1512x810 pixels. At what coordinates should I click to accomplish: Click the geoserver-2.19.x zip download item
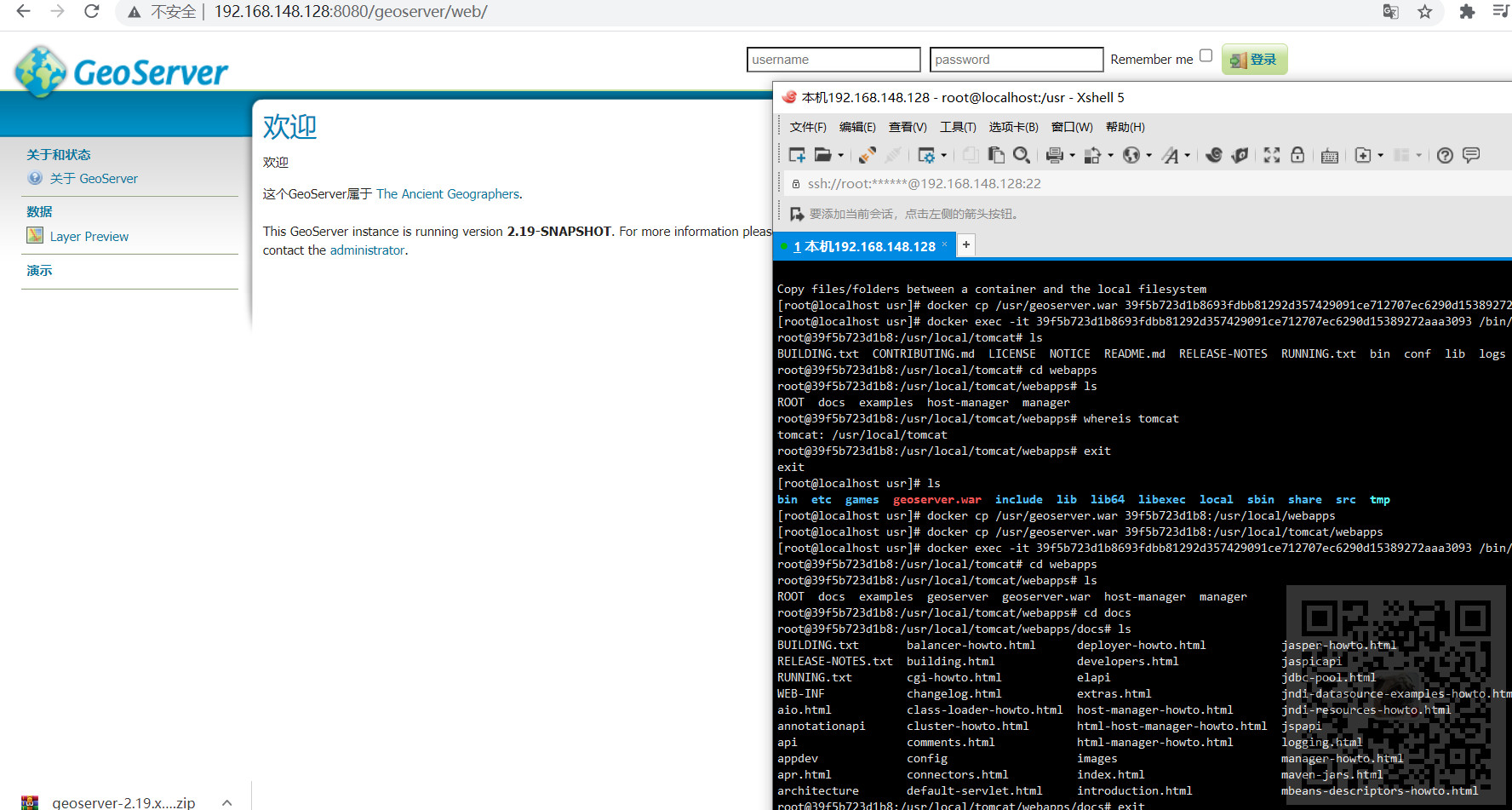coord(123,802)
